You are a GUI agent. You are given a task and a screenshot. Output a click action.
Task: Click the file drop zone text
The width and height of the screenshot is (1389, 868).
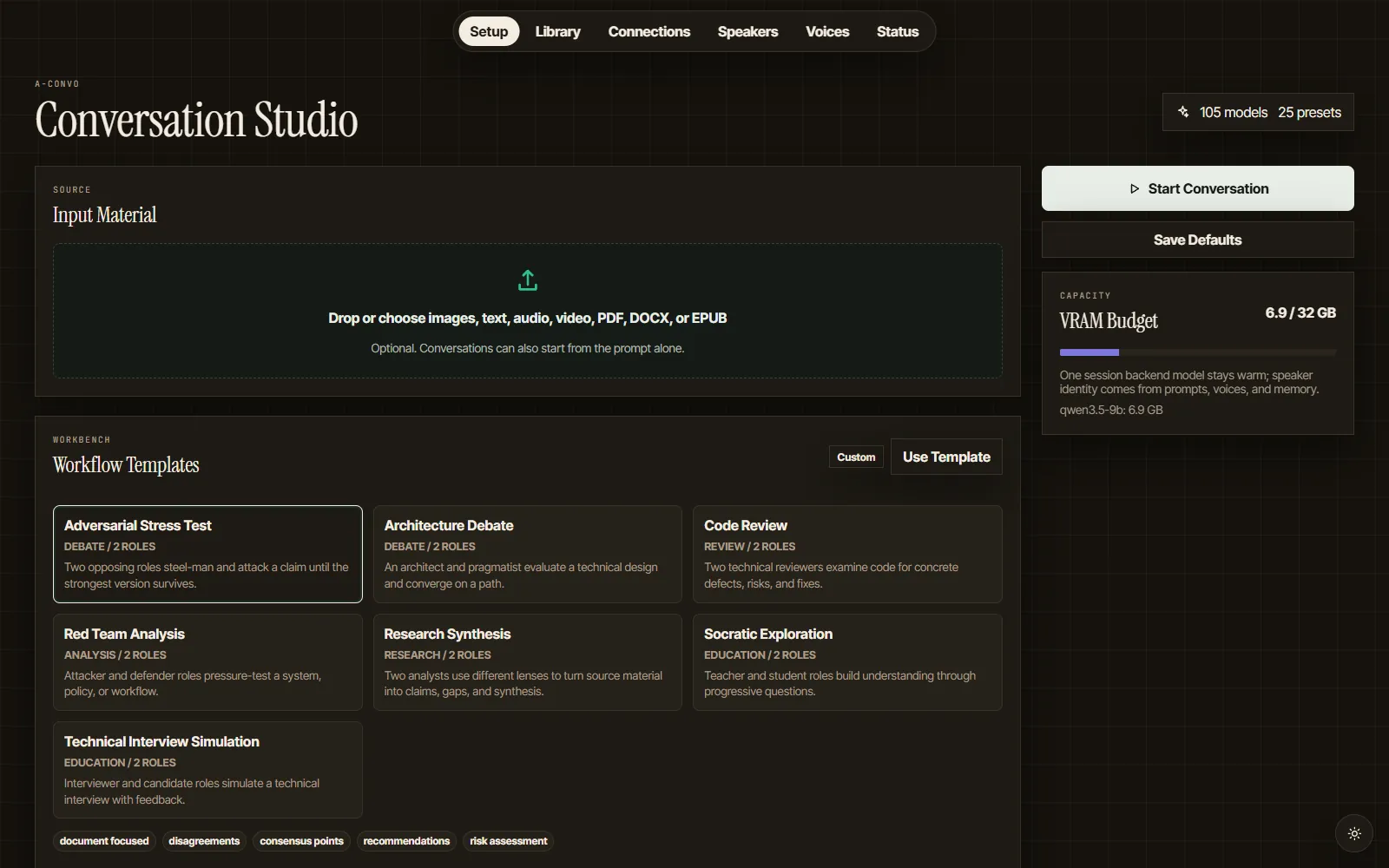(x=528, y=318)
